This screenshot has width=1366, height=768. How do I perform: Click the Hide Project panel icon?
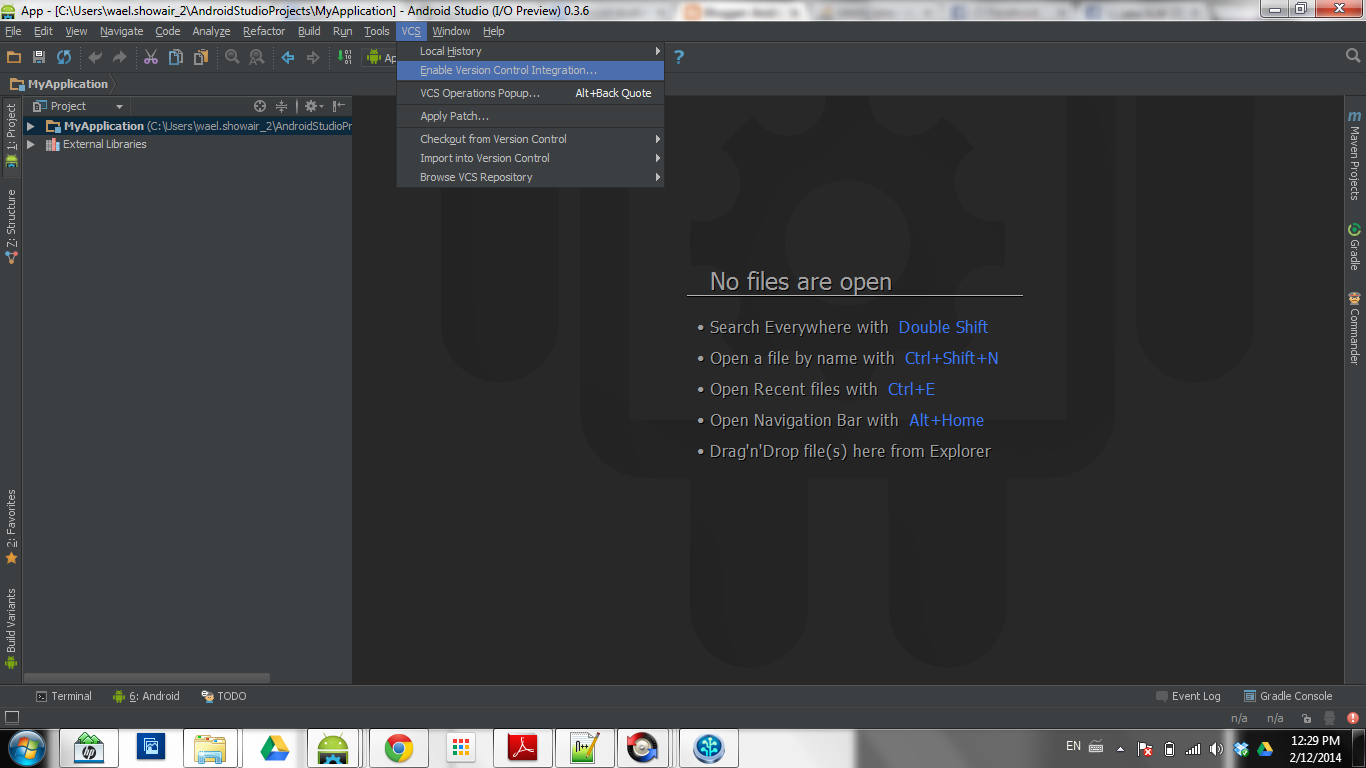(x=339, y=106)
